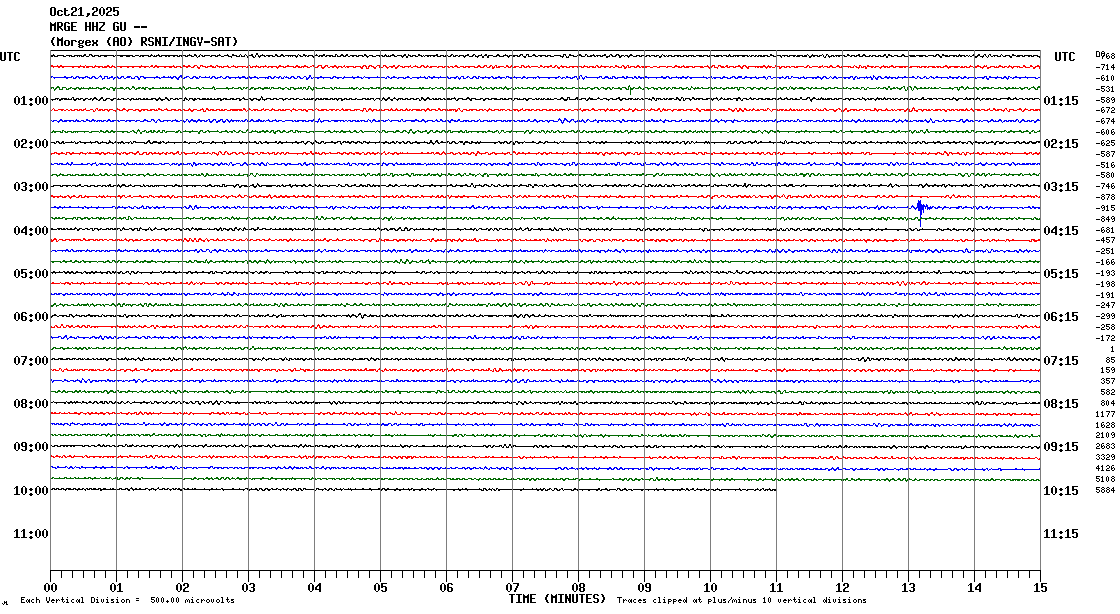This screenshot has width=1120, height=614.
Task: Click minute 00 tick label on bottom axis
Action: point(51,587)
